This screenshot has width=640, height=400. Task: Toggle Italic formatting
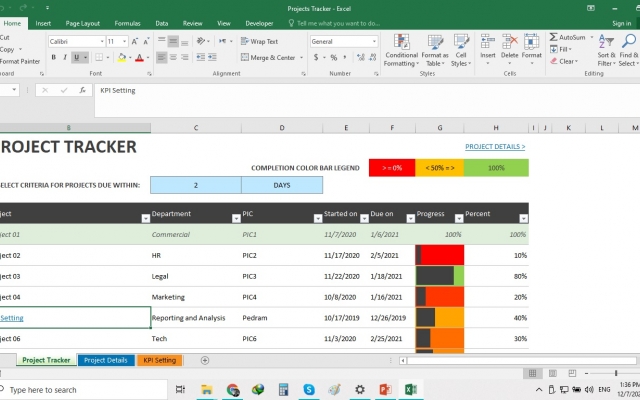point(64,58)
